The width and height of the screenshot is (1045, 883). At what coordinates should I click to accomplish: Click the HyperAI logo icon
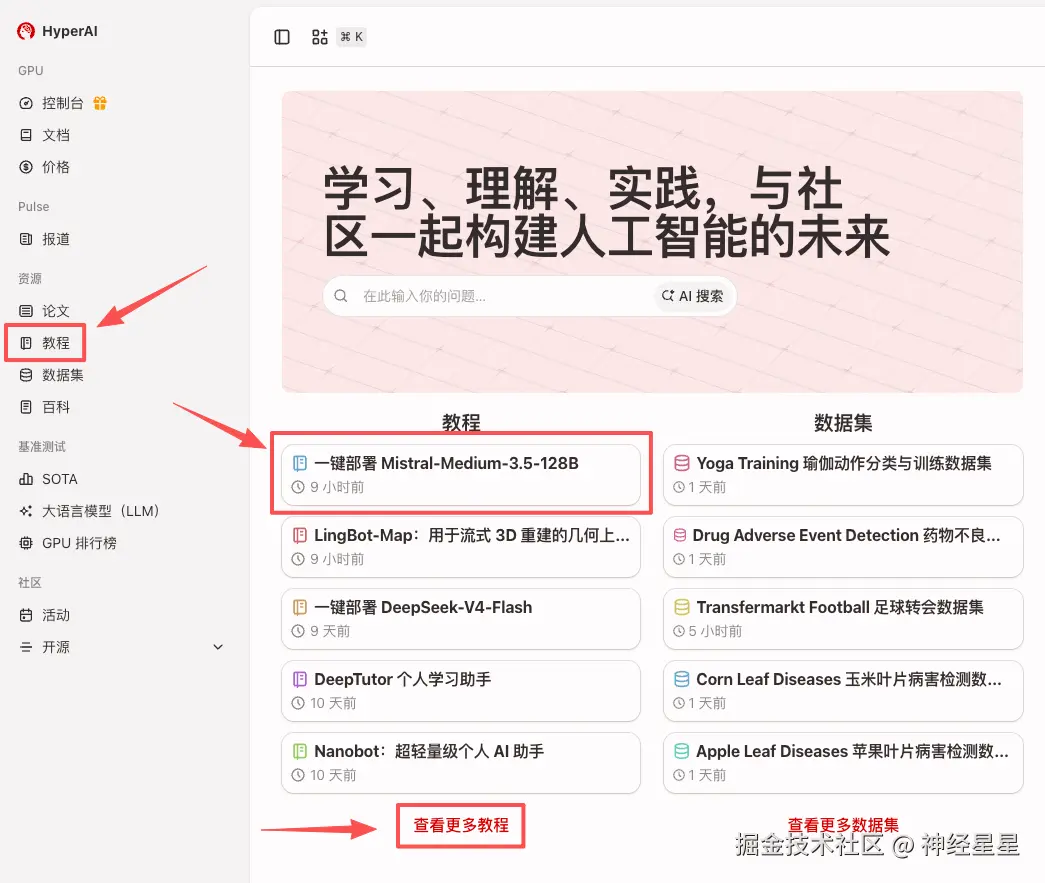pyautogui.click(x=26, y=31)
